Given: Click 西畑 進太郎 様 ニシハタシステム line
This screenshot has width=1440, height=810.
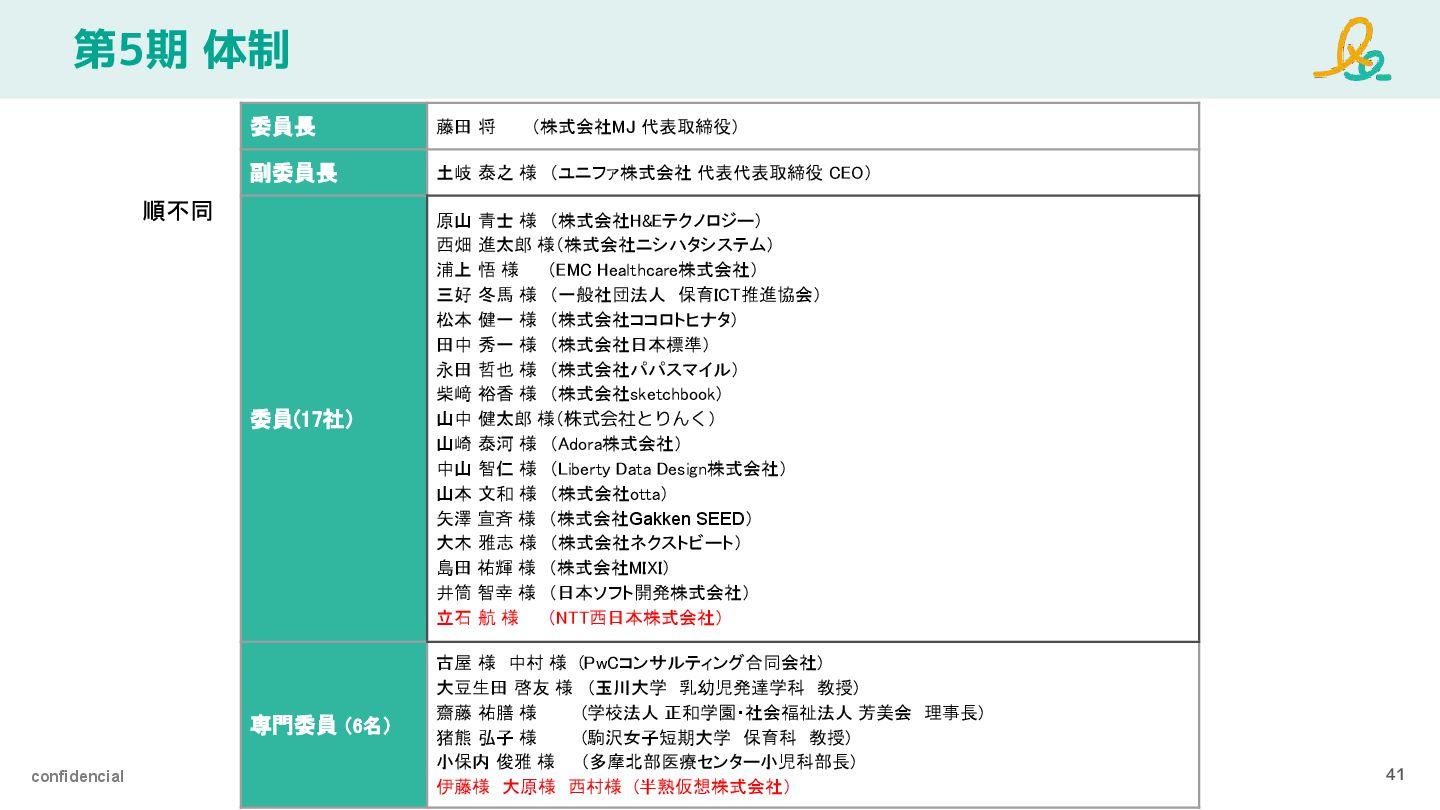Looking at the screenshot, I should click(605, 245).
